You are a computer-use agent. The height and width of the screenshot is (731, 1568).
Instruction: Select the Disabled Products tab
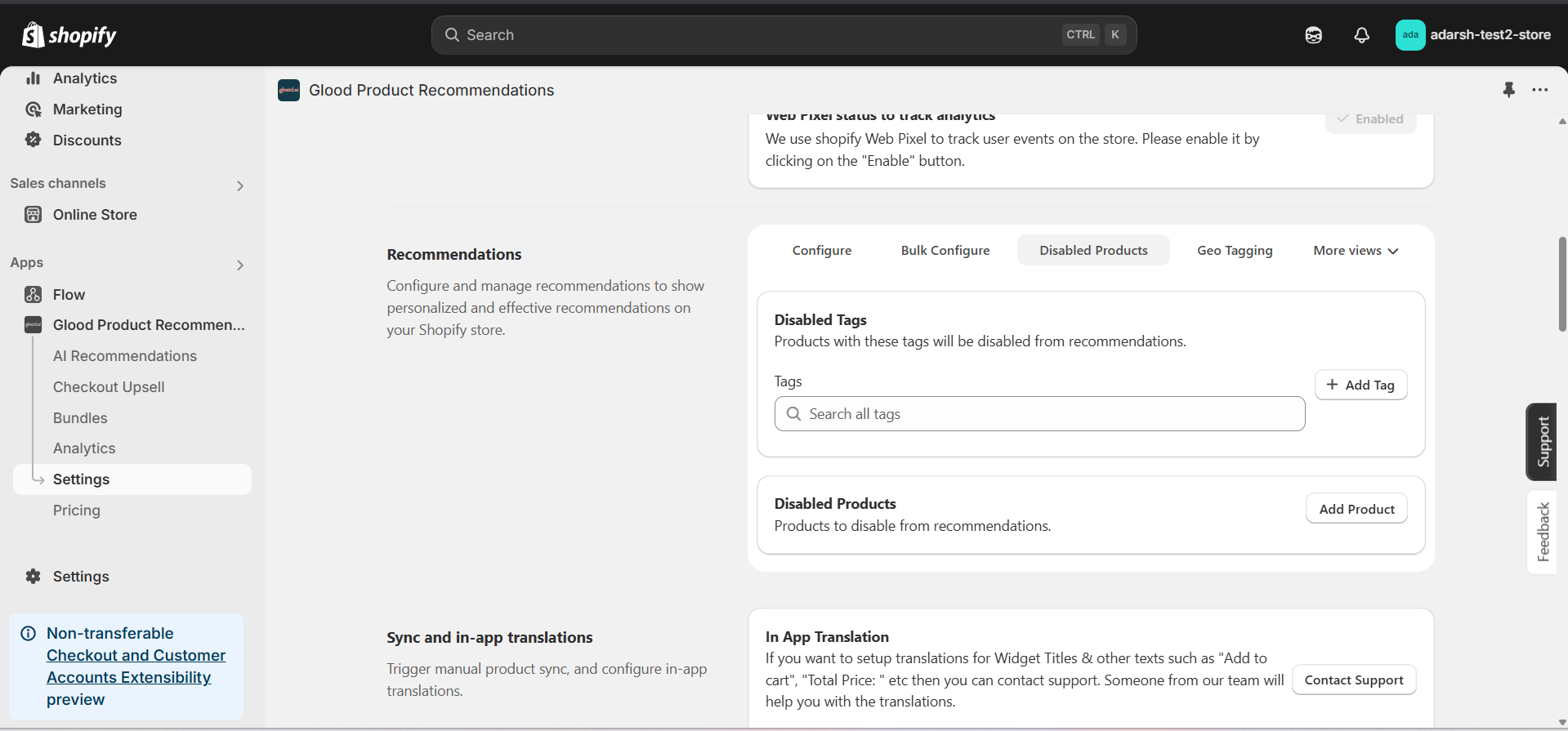click(x=1093, y=251)
